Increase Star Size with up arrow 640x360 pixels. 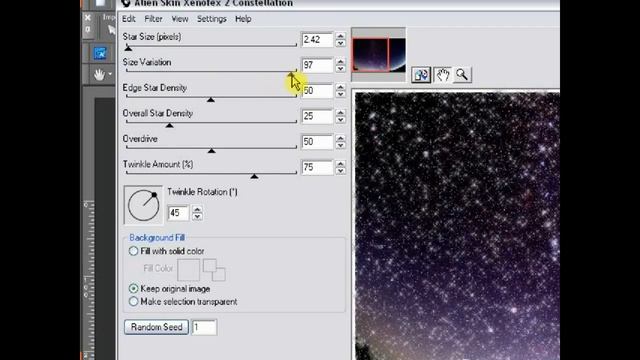(340, 36)
